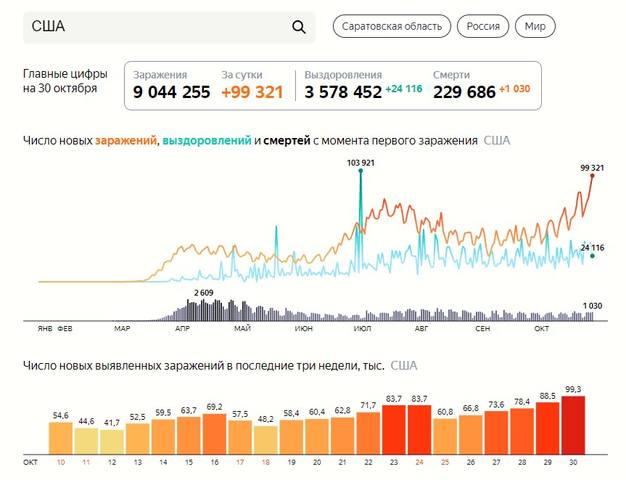Image resolution: width=626 pixels, height=480 pixels.
Task: Click the 2 609 deaths peak label
Action: [x=204, y=292]
